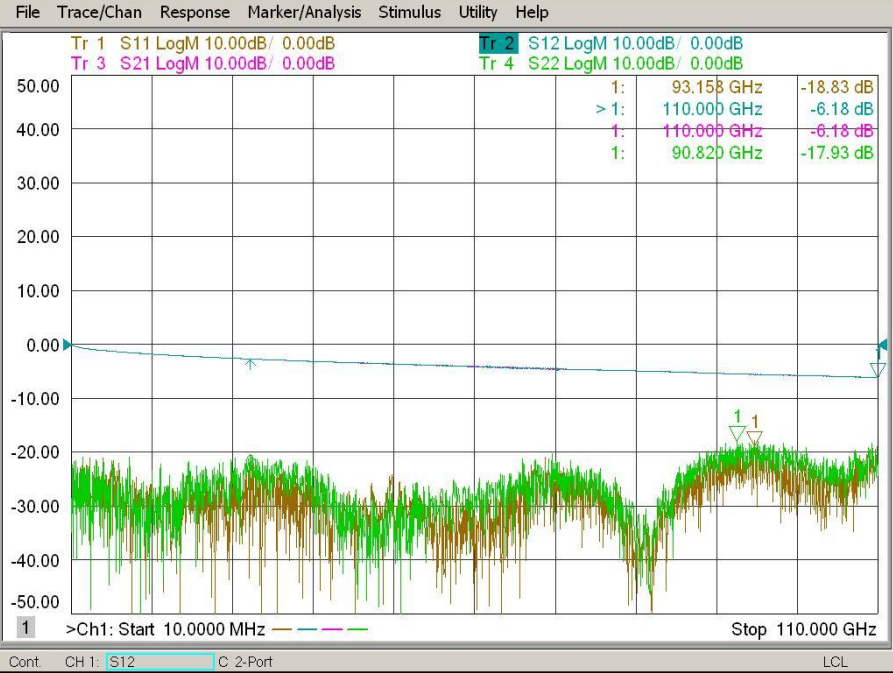Open the File menu
This screenshot has width=893, height=673.
(x=28, y=13)
